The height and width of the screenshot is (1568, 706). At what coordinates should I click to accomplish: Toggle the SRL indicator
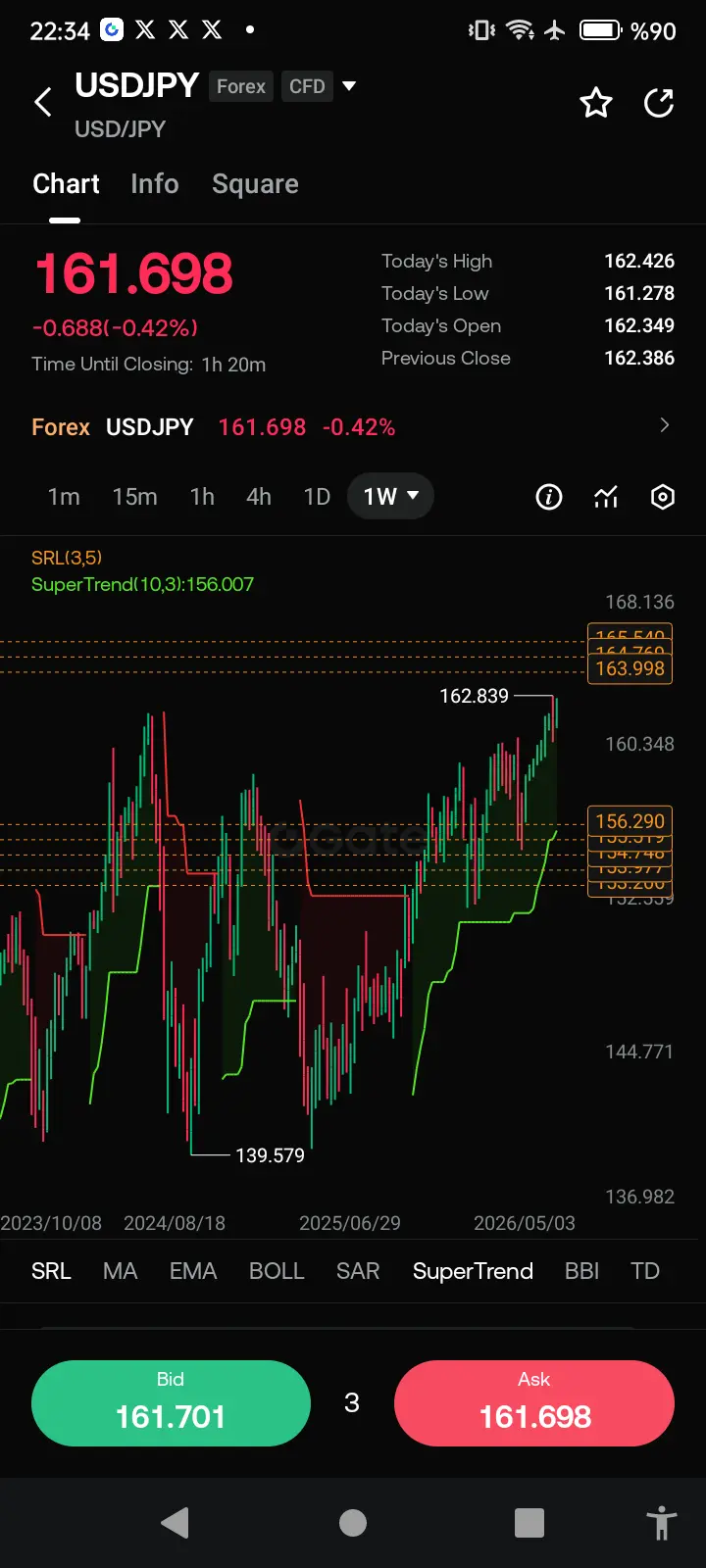[51, 1271]
